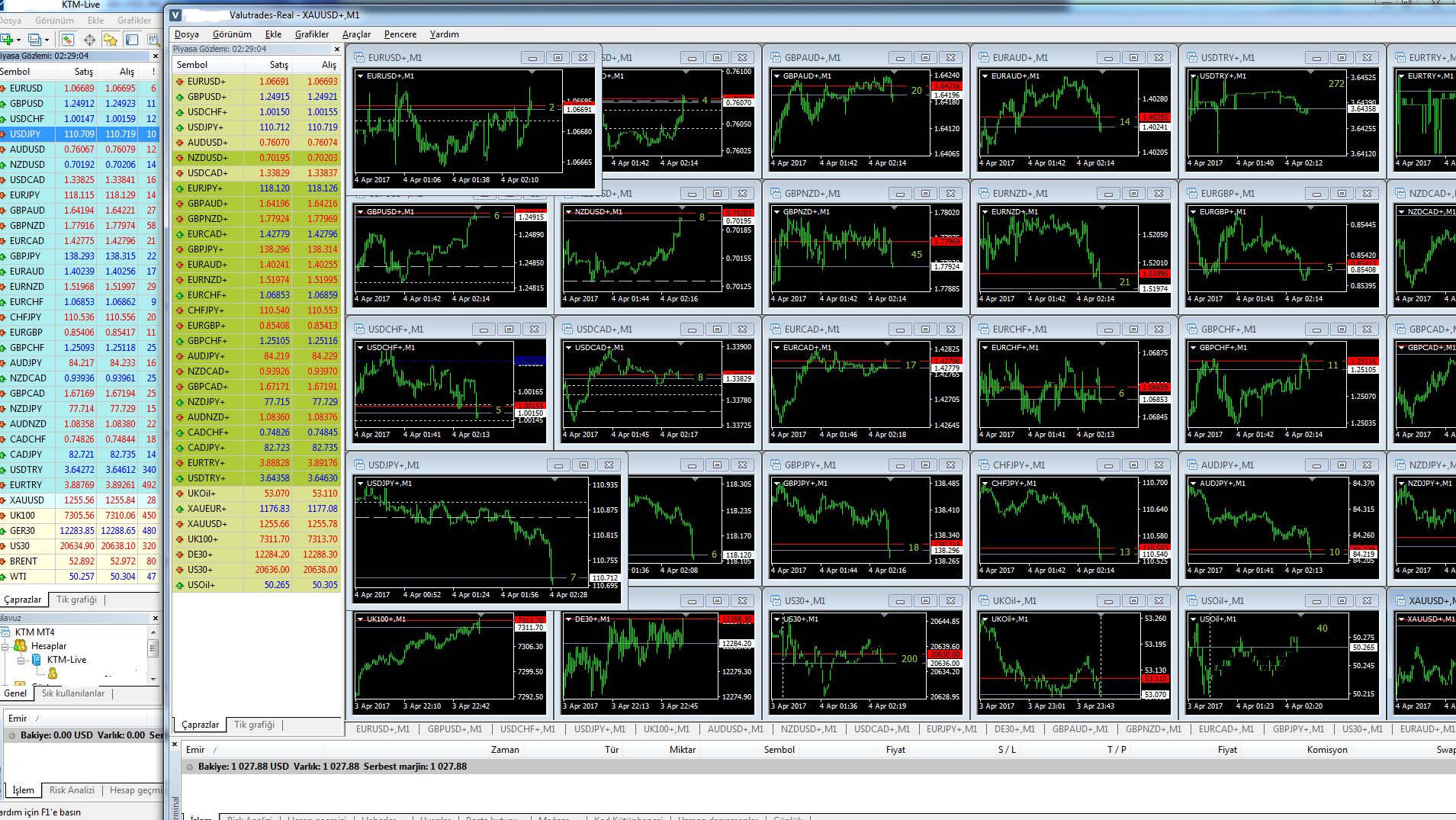
Task: Collapse the Hesaplar tree node
Action: pyautogui.click(x=5, y=646)
